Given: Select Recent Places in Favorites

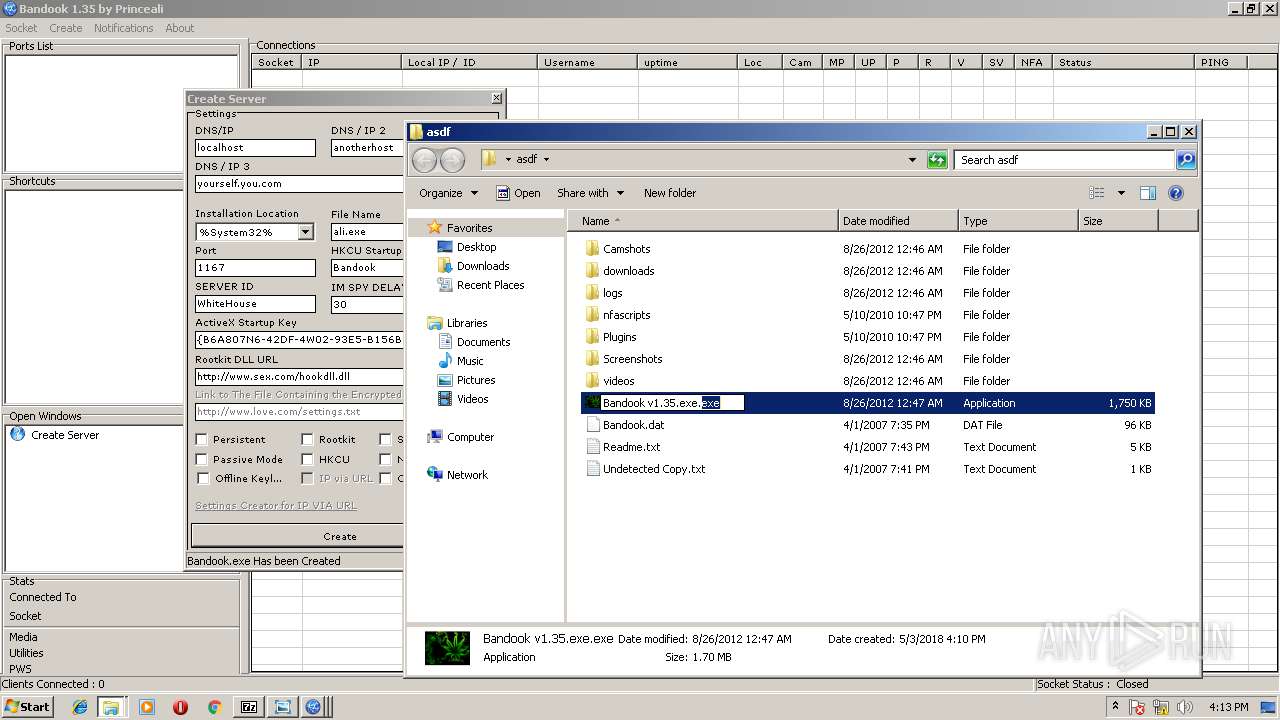Looking at the screenshot, I should point(490,285).
